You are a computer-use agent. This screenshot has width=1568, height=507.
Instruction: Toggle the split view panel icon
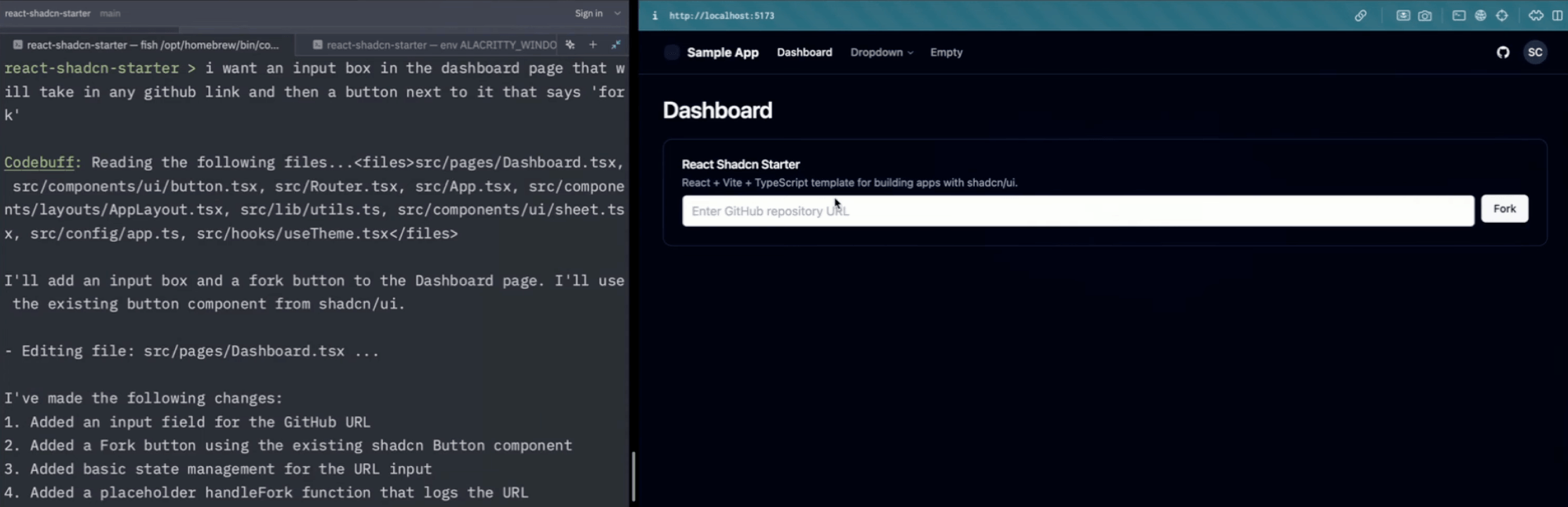[1558, 16]
